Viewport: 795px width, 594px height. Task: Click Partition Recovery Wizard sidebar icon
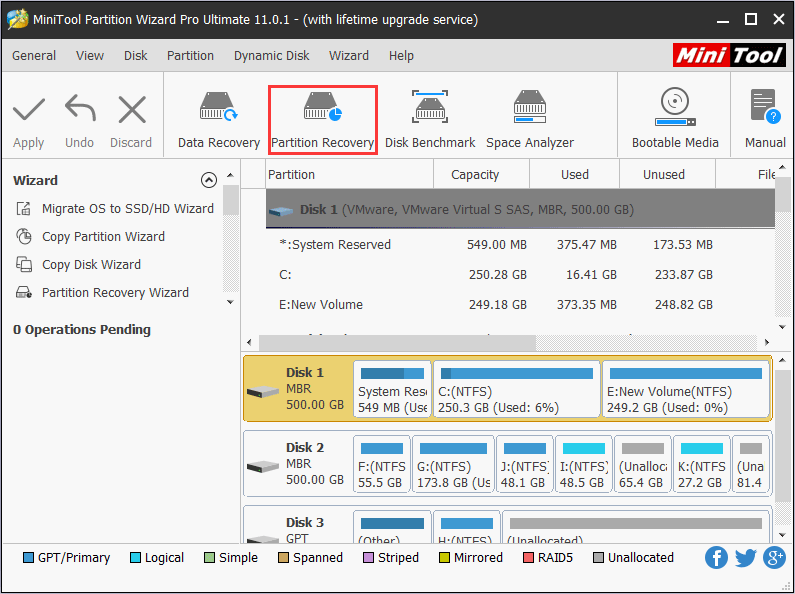click(24, 292)
